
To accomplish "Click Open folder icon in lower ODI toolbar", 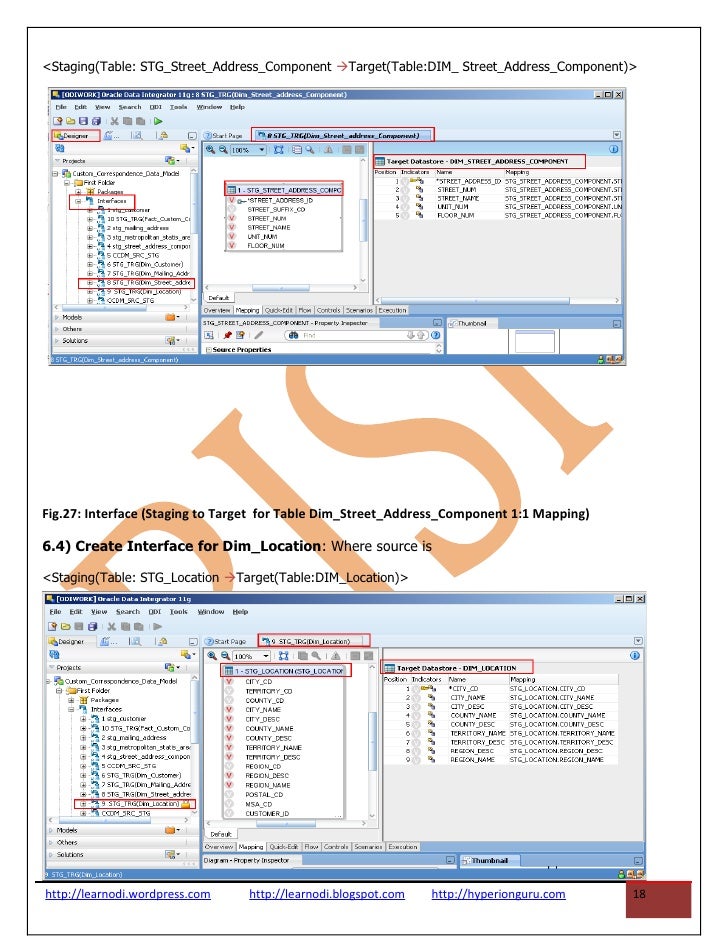I will tap(65, 627).
